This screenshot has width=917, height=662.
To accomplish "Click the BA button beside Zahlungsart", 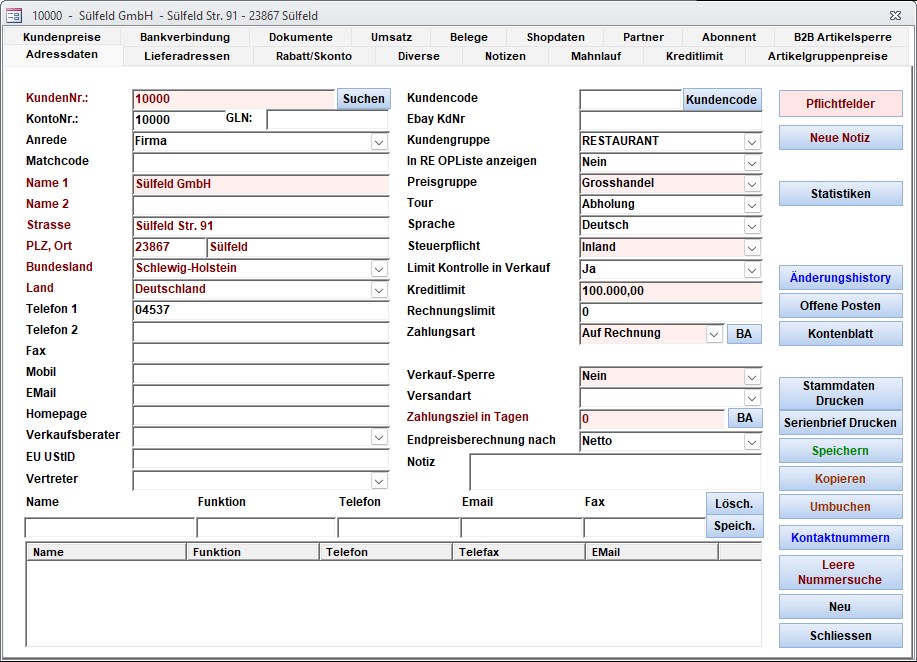I will [743, 334].
